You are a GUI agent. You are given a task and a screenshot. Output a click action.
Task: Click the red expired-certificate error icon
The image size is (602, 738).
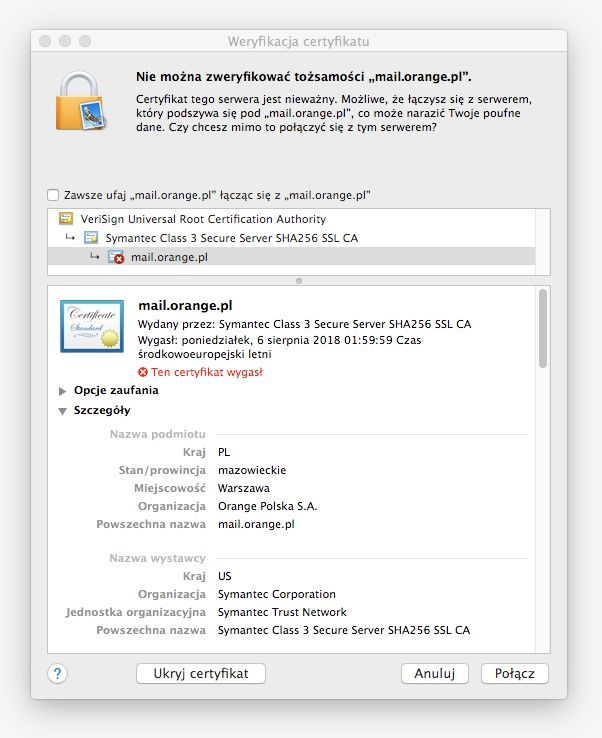pyautogui.click(x=143, y=372)
